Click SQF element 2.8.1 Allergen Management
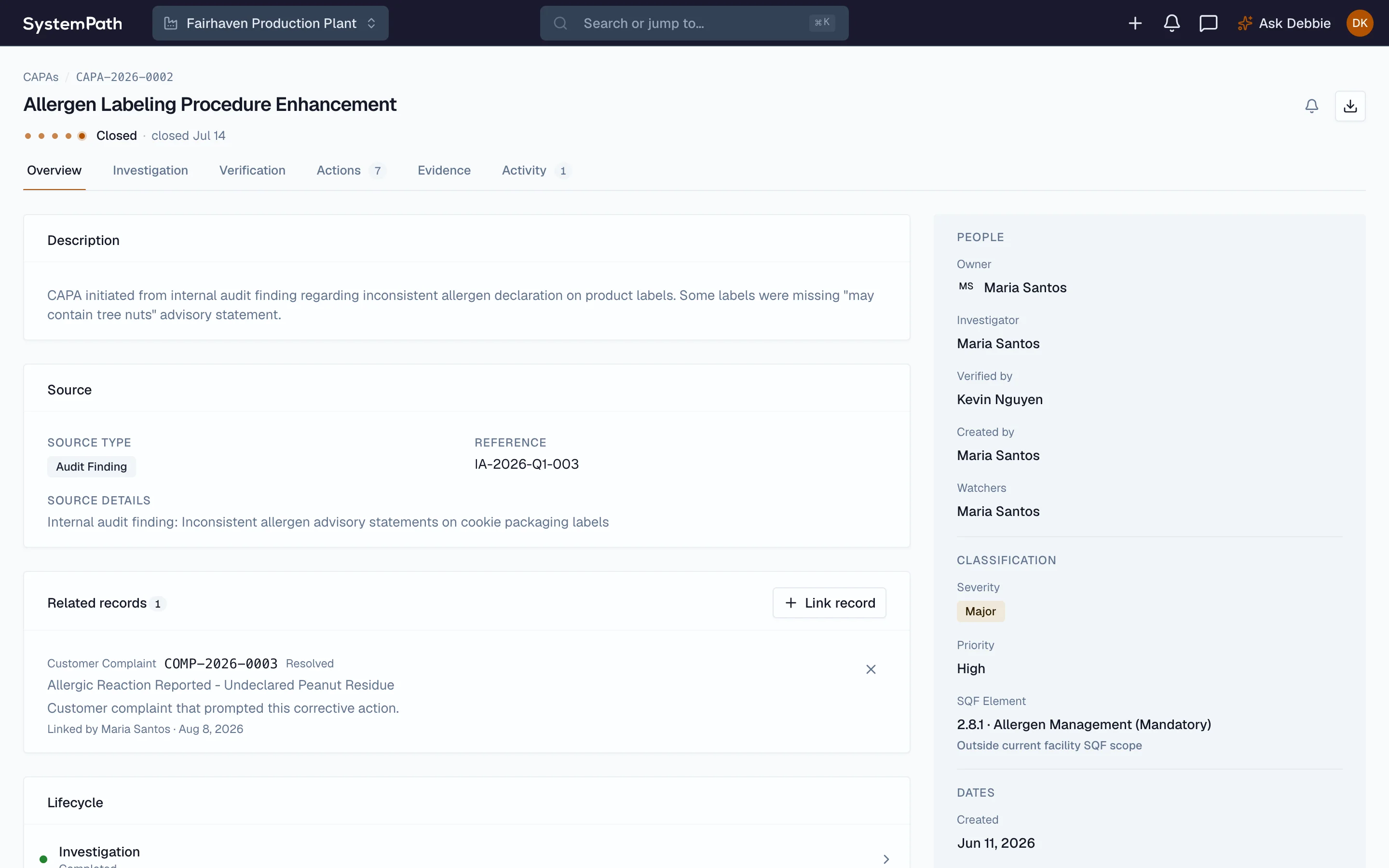Image resolution: width=1389 pixels, height=868 pixels. tap(1084, 724)
